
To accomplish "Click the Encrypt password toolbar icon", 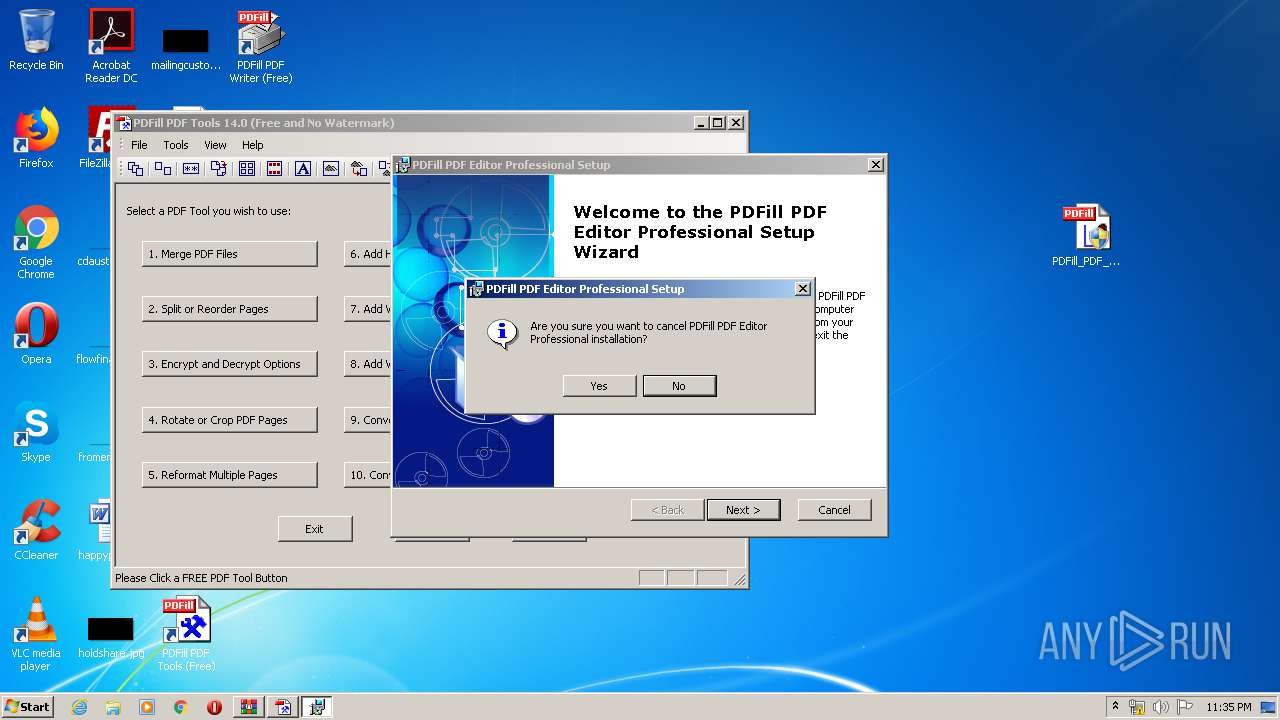I will [191, 169].
